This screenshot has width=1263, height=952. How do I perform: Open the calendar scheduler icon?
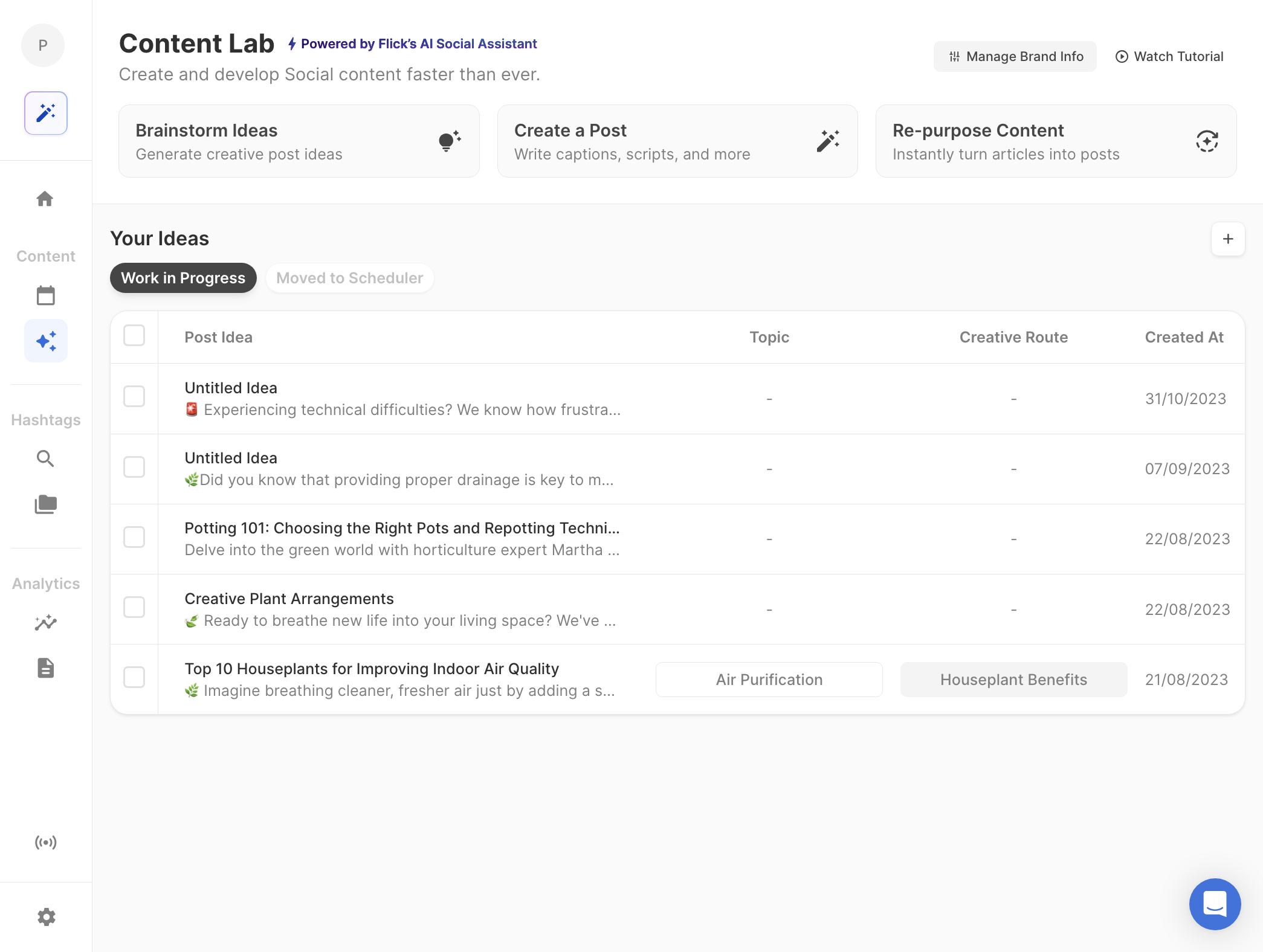point(45,295)
